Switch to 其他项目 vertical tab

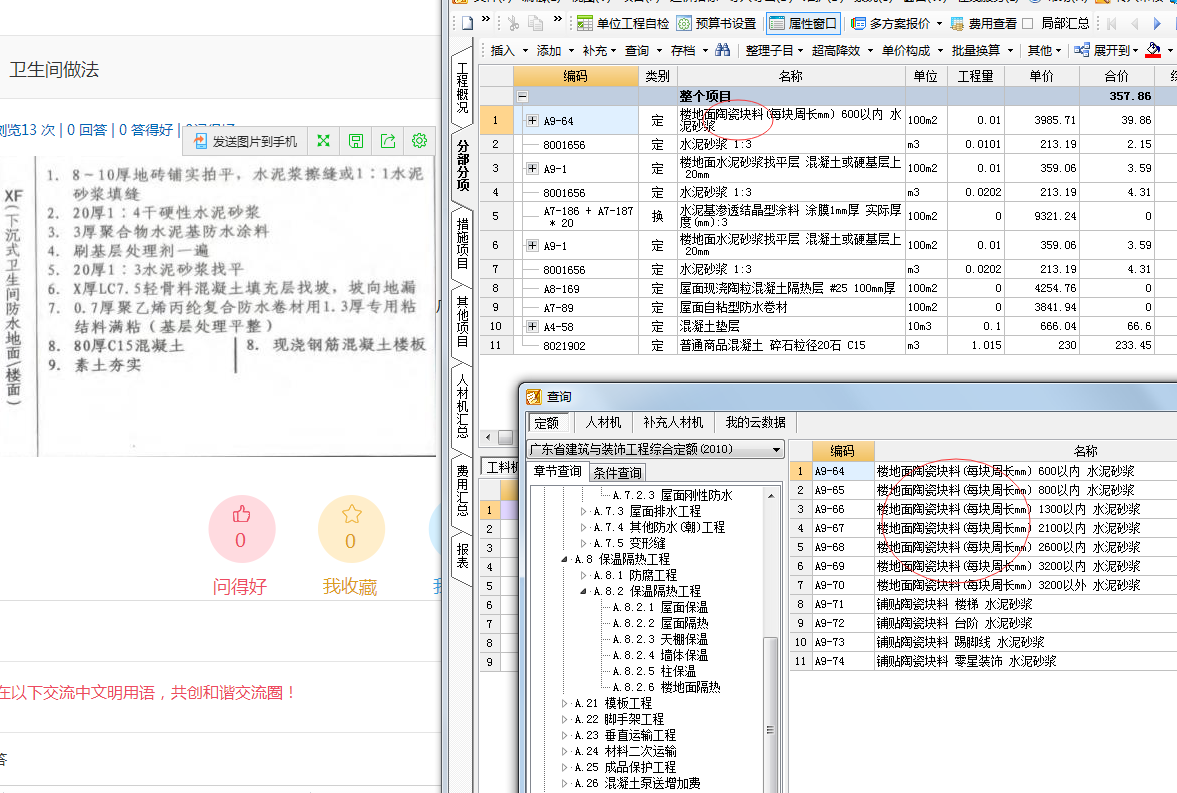[x=462, y=321]
